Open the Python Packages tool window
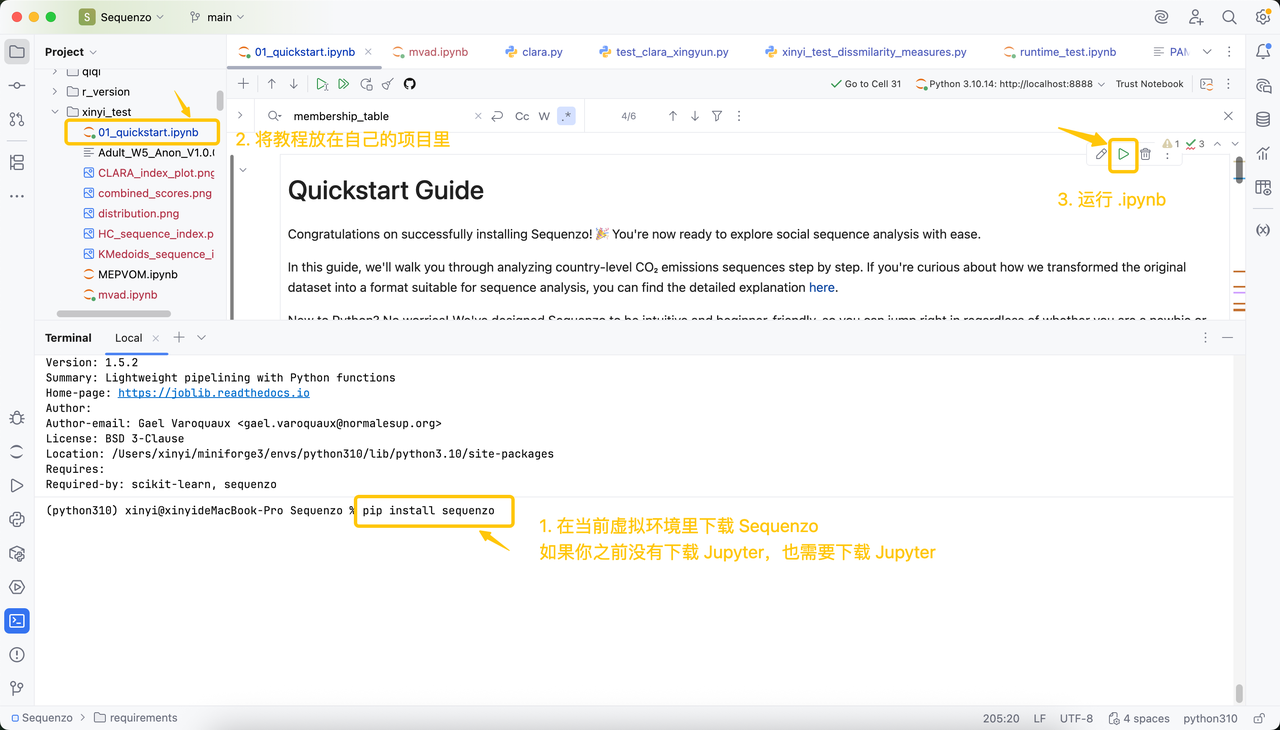The width and height of the screenshot is (1280, 730). pyautogui.click(x=17, y=519)
